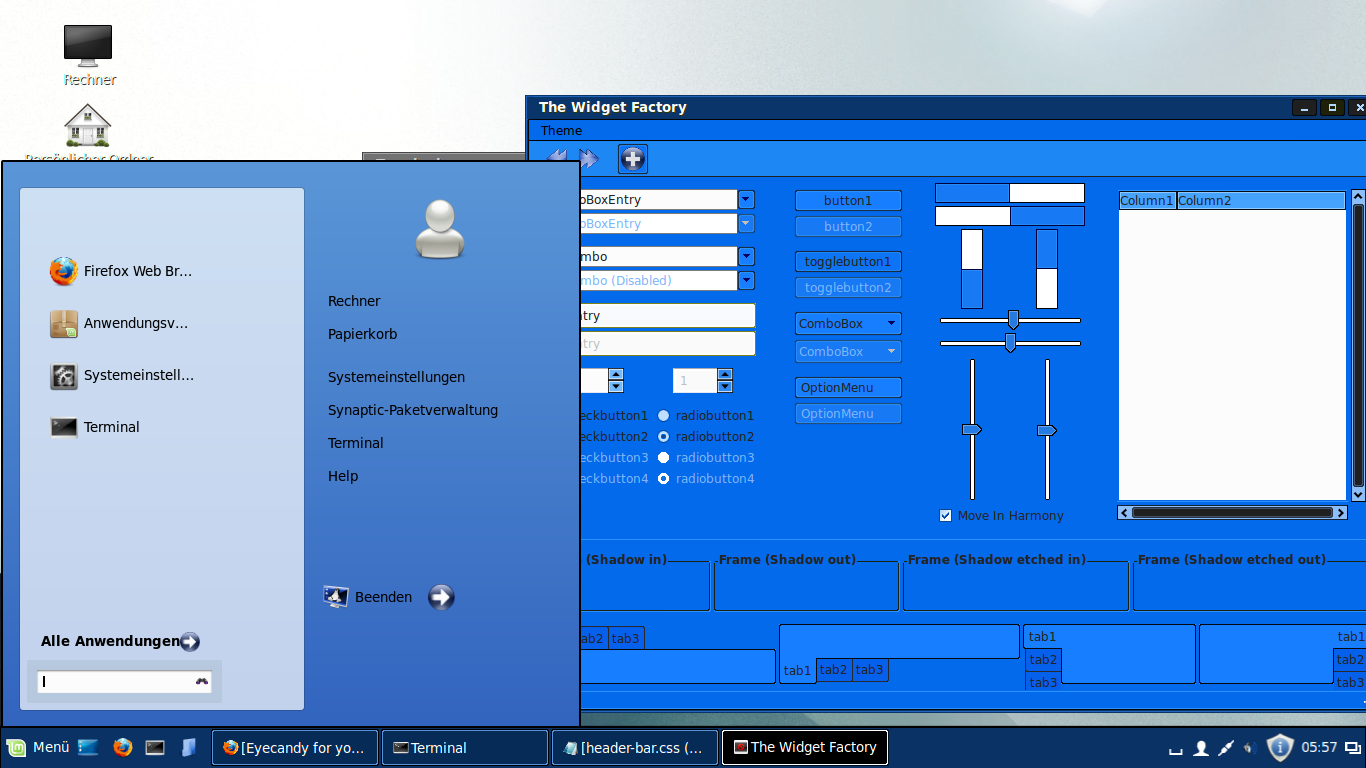
Task: Click the lower horizontal slider handle
Action: 1010,343
